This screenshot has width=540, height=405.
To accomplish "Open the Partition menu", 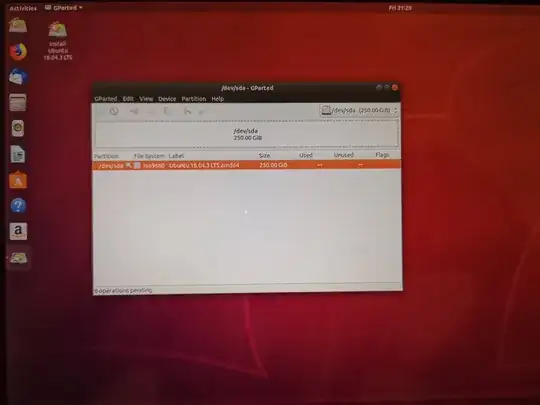I will [194, 99].
